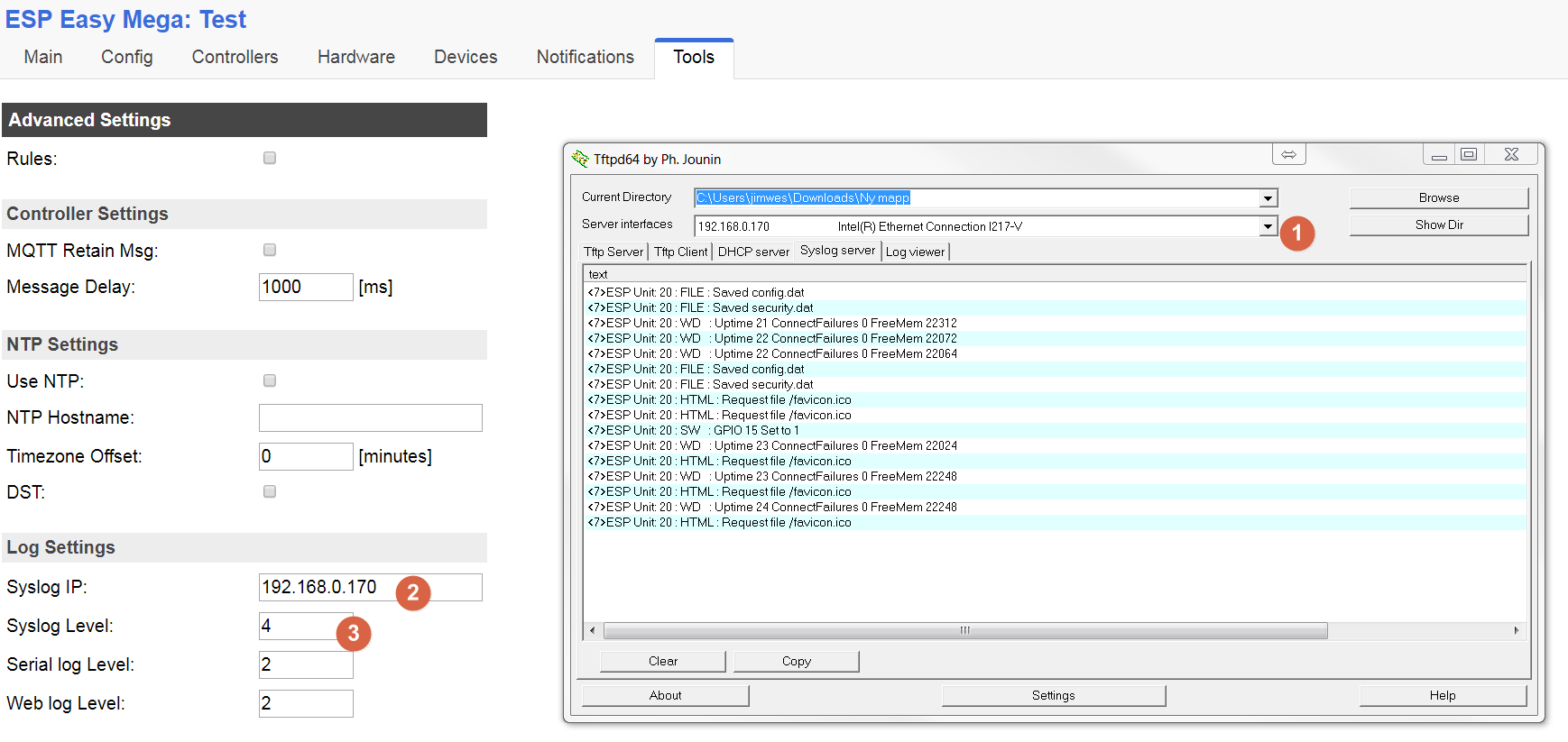1568x742 pixels.
Task: Click the NTP Settings section header
Action: pyautogui.click(x=244, y=344)
